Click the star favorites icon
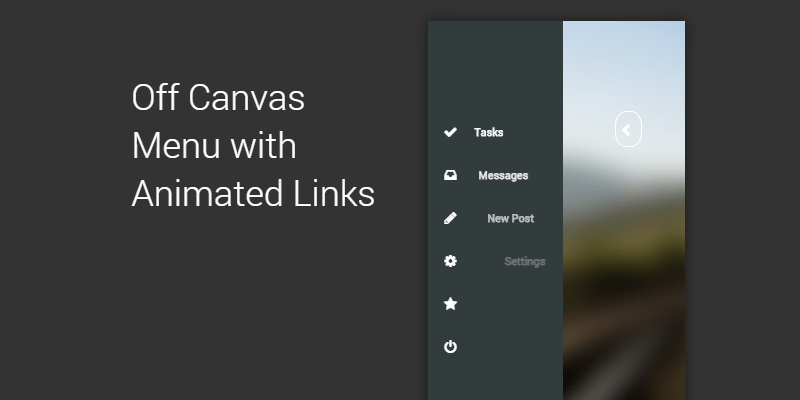 click(450, 304)
